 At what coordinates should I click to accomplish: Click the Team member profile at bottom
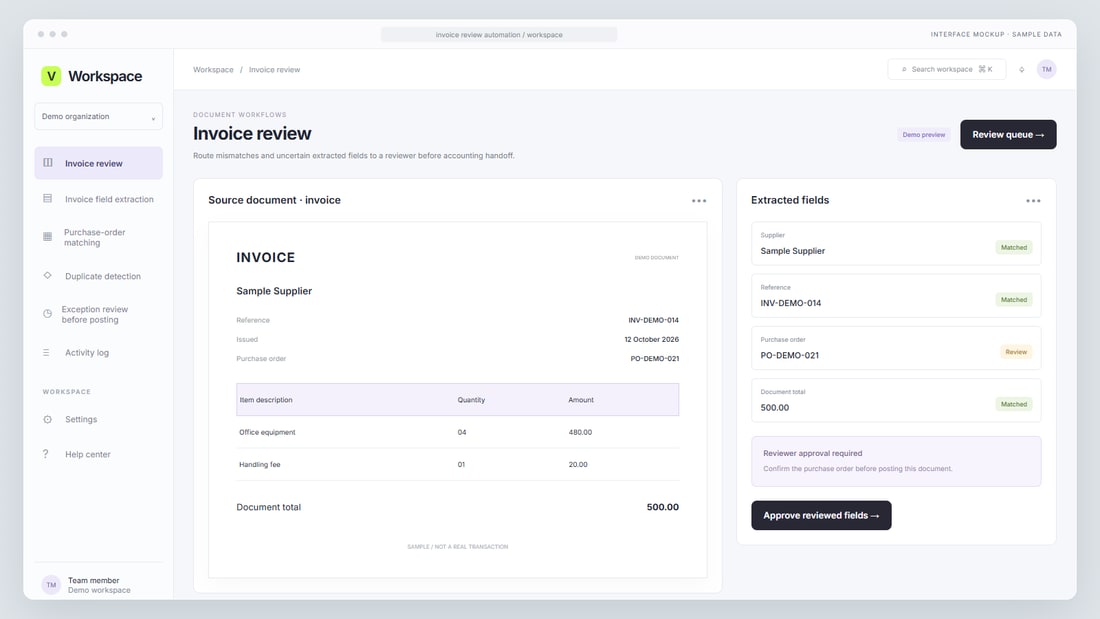[x=98, y=585]
